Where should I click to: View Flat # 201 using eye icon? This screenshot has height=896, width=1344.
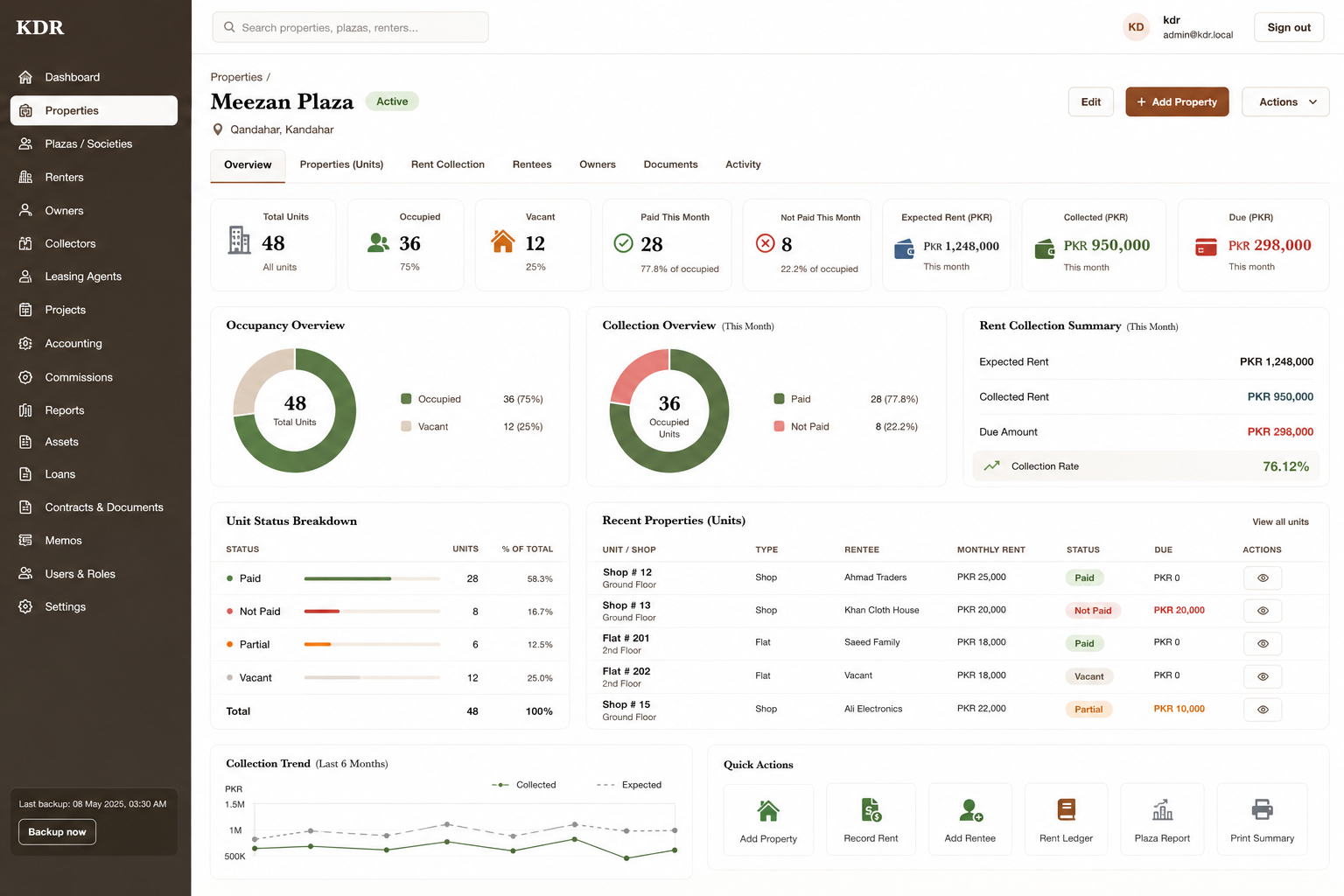point(1263,644)
